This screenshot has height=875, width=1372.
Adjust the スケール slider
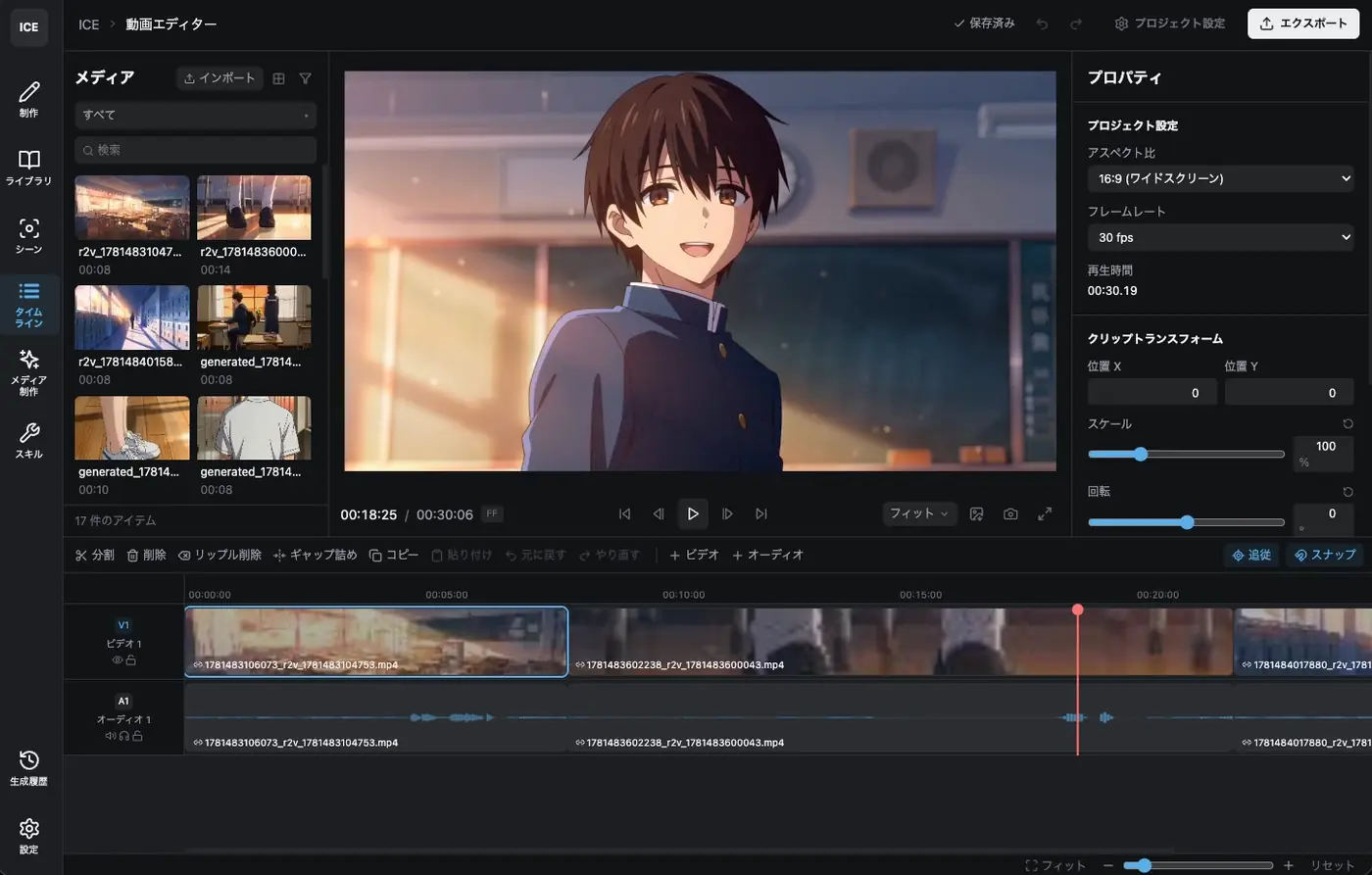point(1186,454)
